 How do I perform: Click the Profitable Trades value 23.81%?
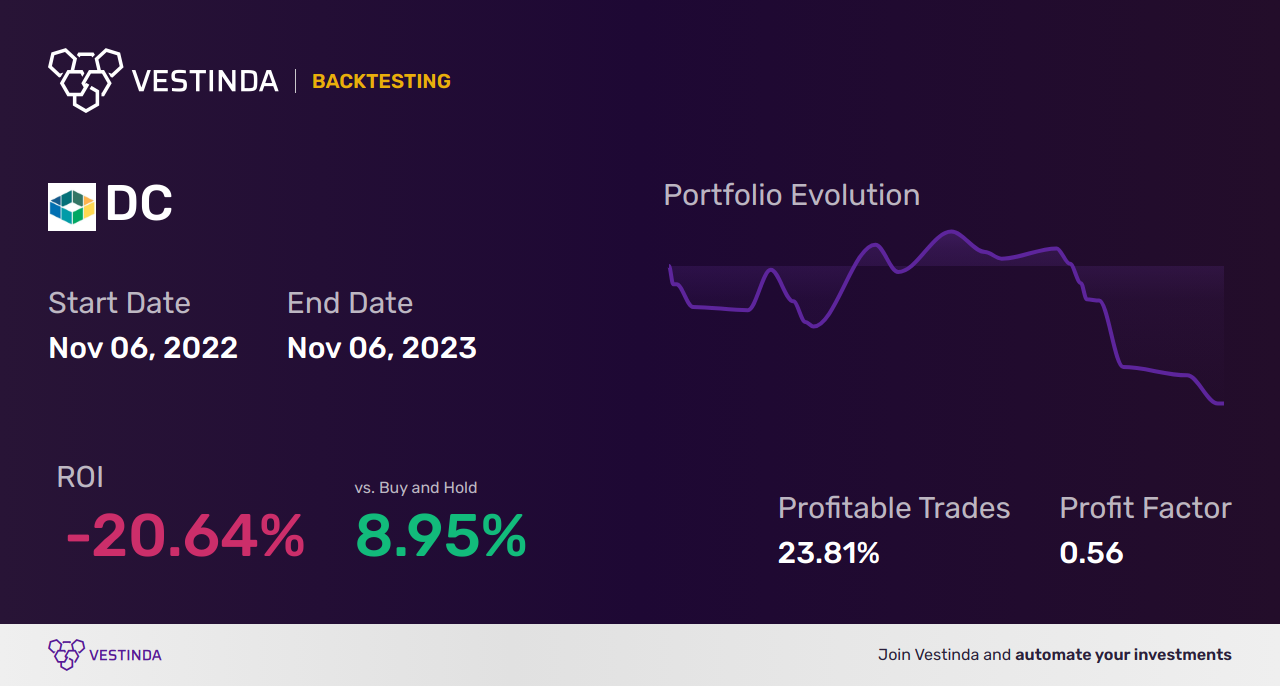(x=829, y=553)
